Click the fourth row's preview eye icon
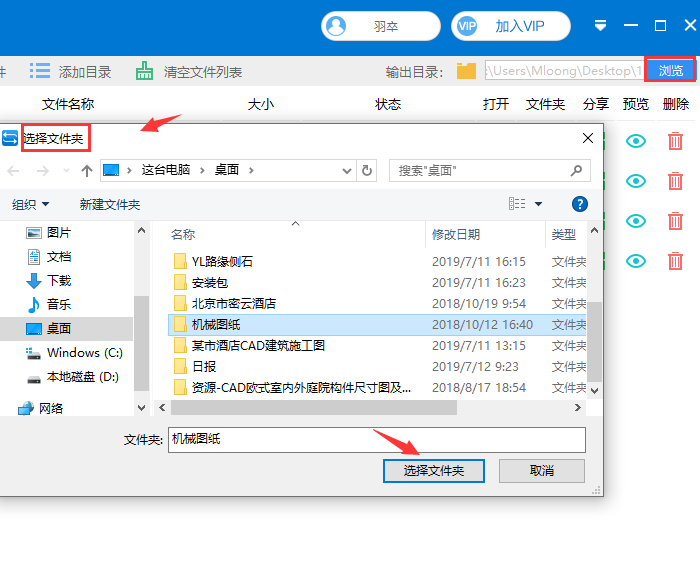Viewport: 700px width, 564px height. click(636, 261)
